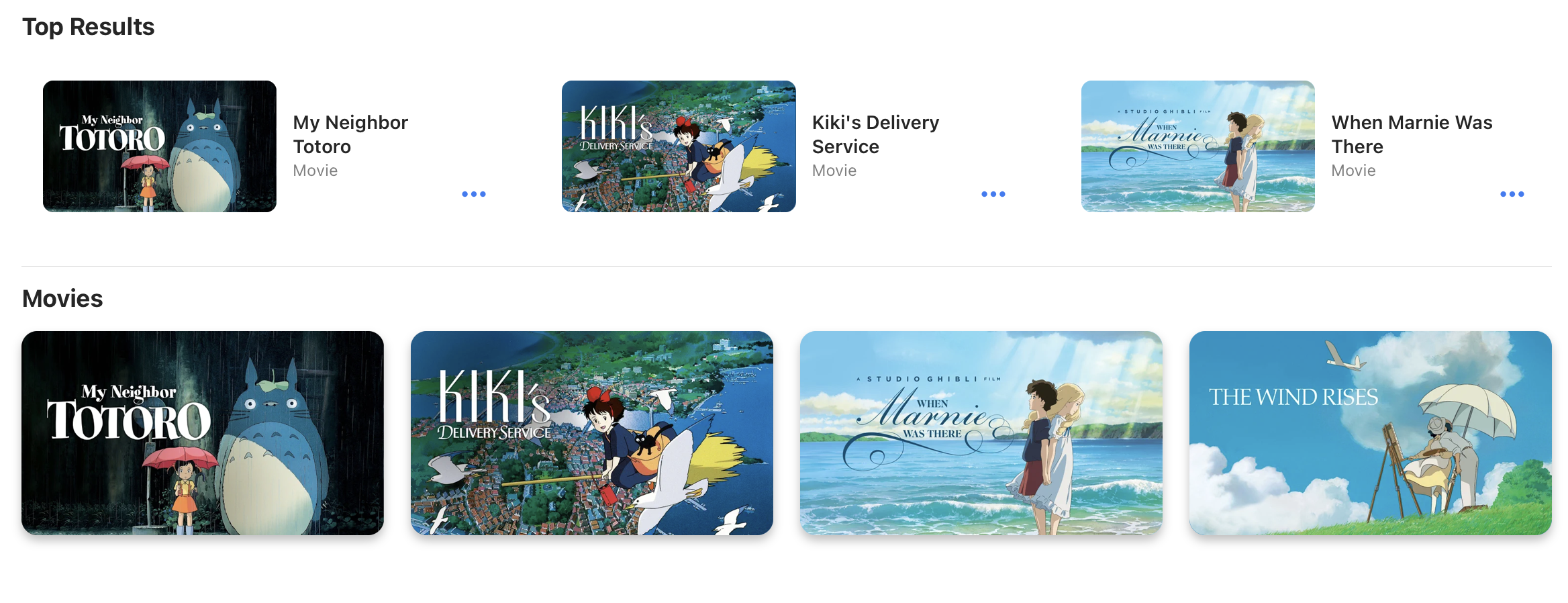Open the small When Marnie Was There thumbnail
Image resolution: width=1568 pixels, height=603 pixels.
[1197, 146]
